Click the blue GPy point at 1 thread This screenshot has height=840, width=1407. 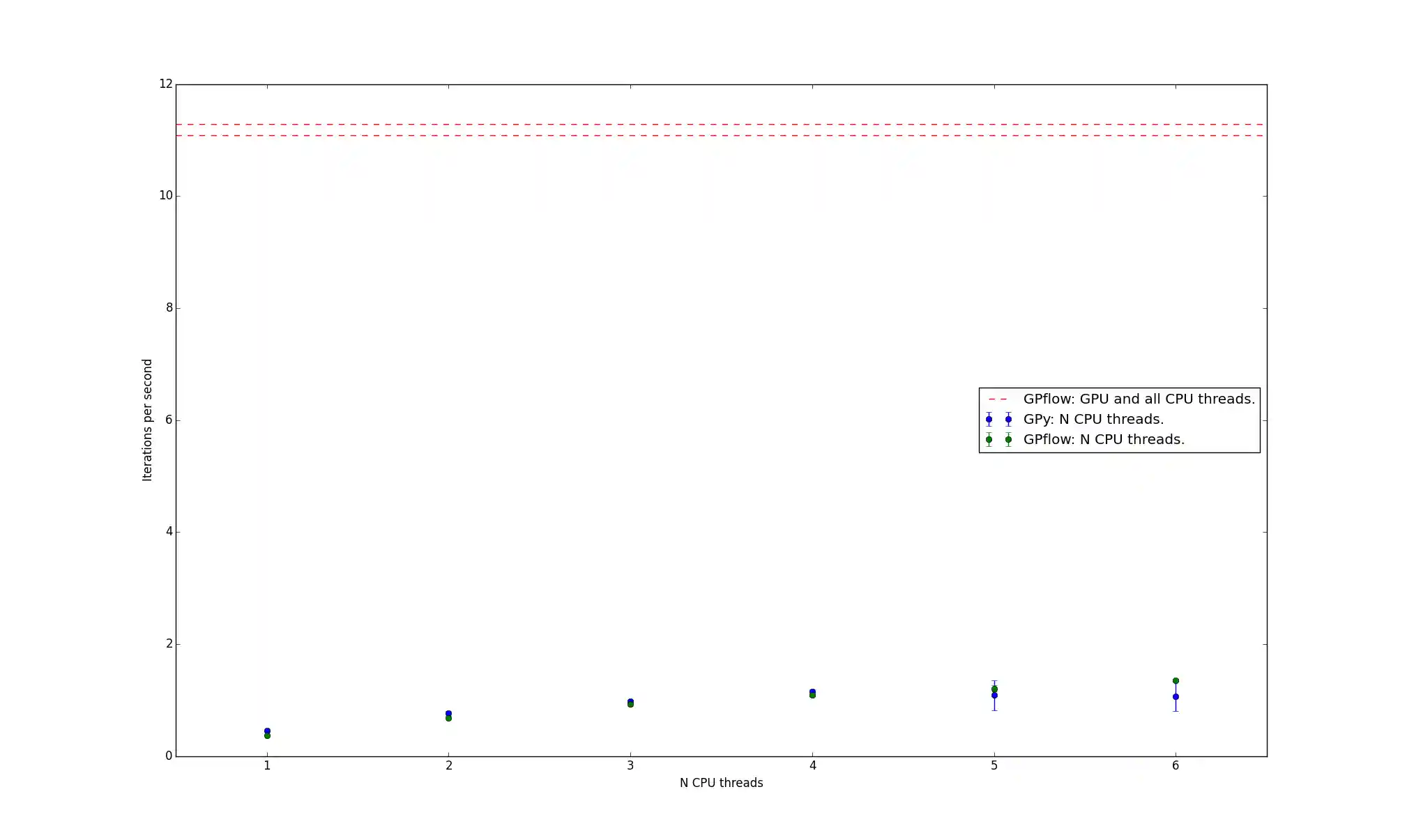[267, 731]
